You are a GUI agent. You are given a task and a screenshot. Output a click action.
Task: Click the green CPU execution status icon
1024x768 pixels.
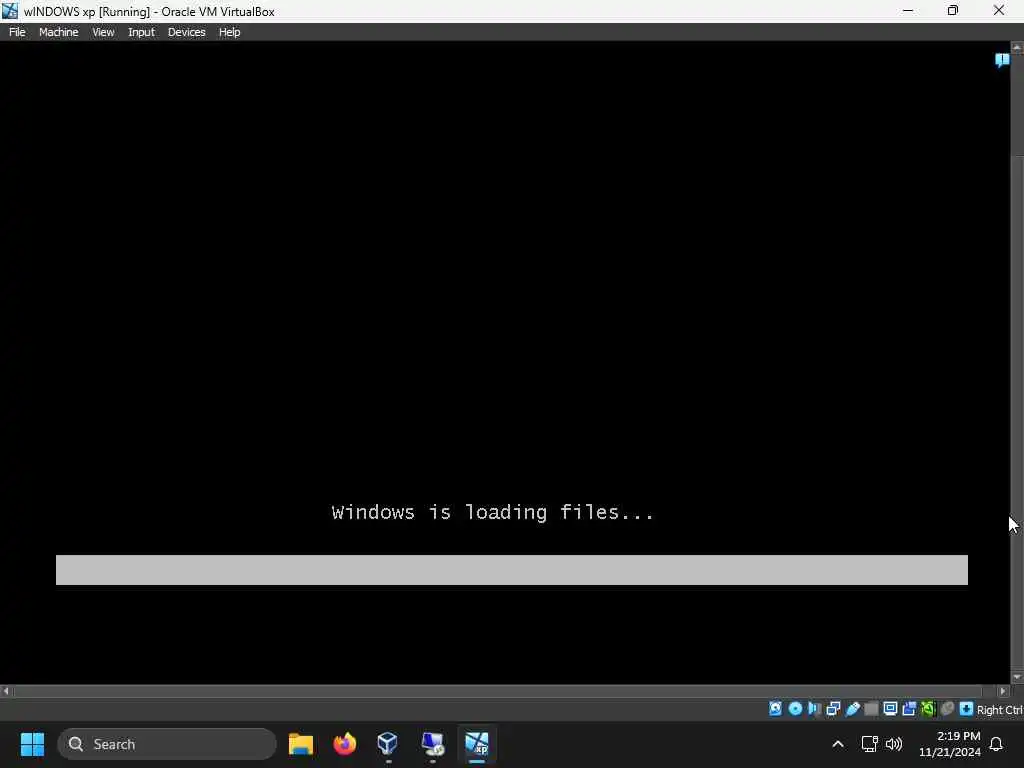[x=928, y=709]
